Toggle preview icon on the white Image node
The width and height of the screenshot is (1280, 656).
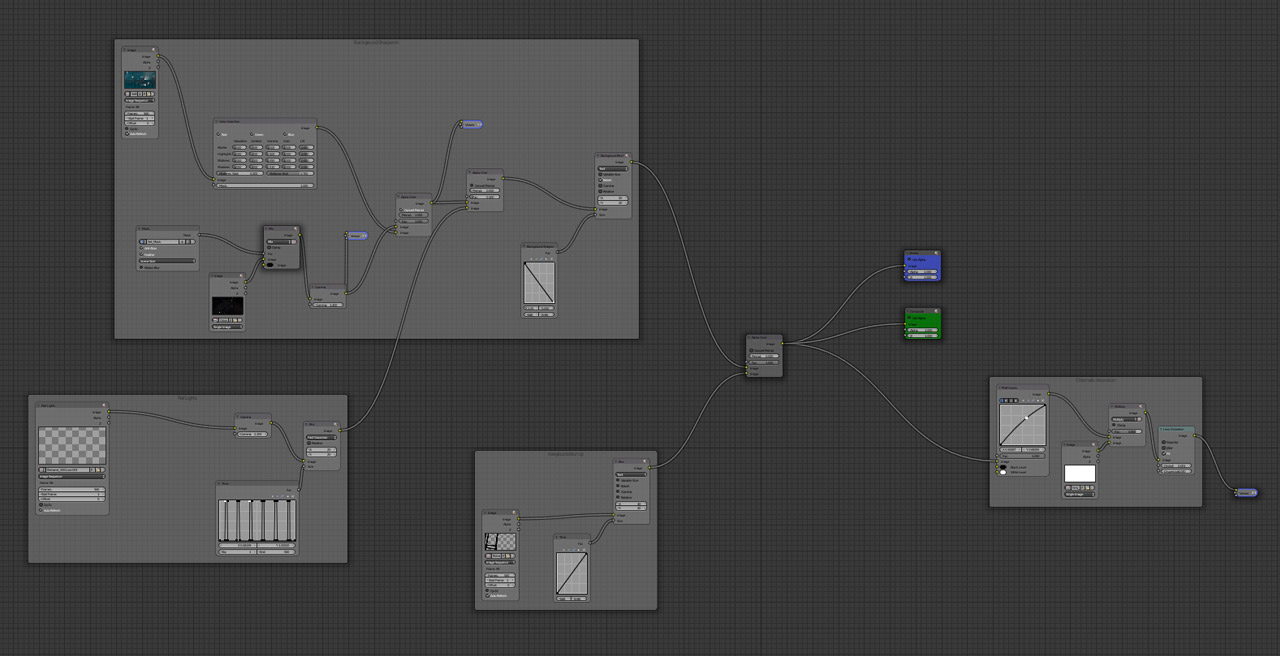point(1094,445)
